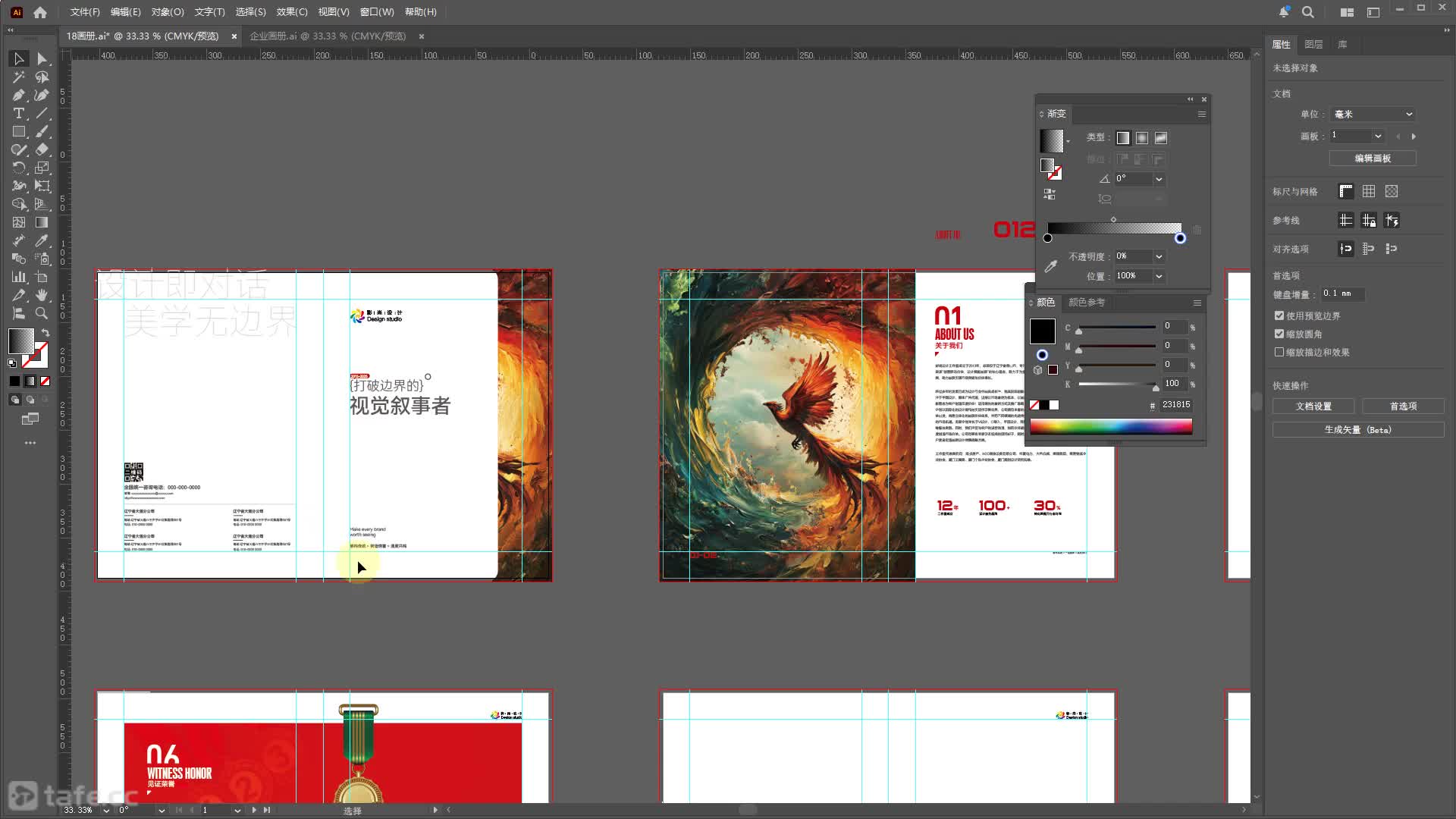
Task: Open the 不透明度 opacity dropdown
Action: coord(1159,256)
